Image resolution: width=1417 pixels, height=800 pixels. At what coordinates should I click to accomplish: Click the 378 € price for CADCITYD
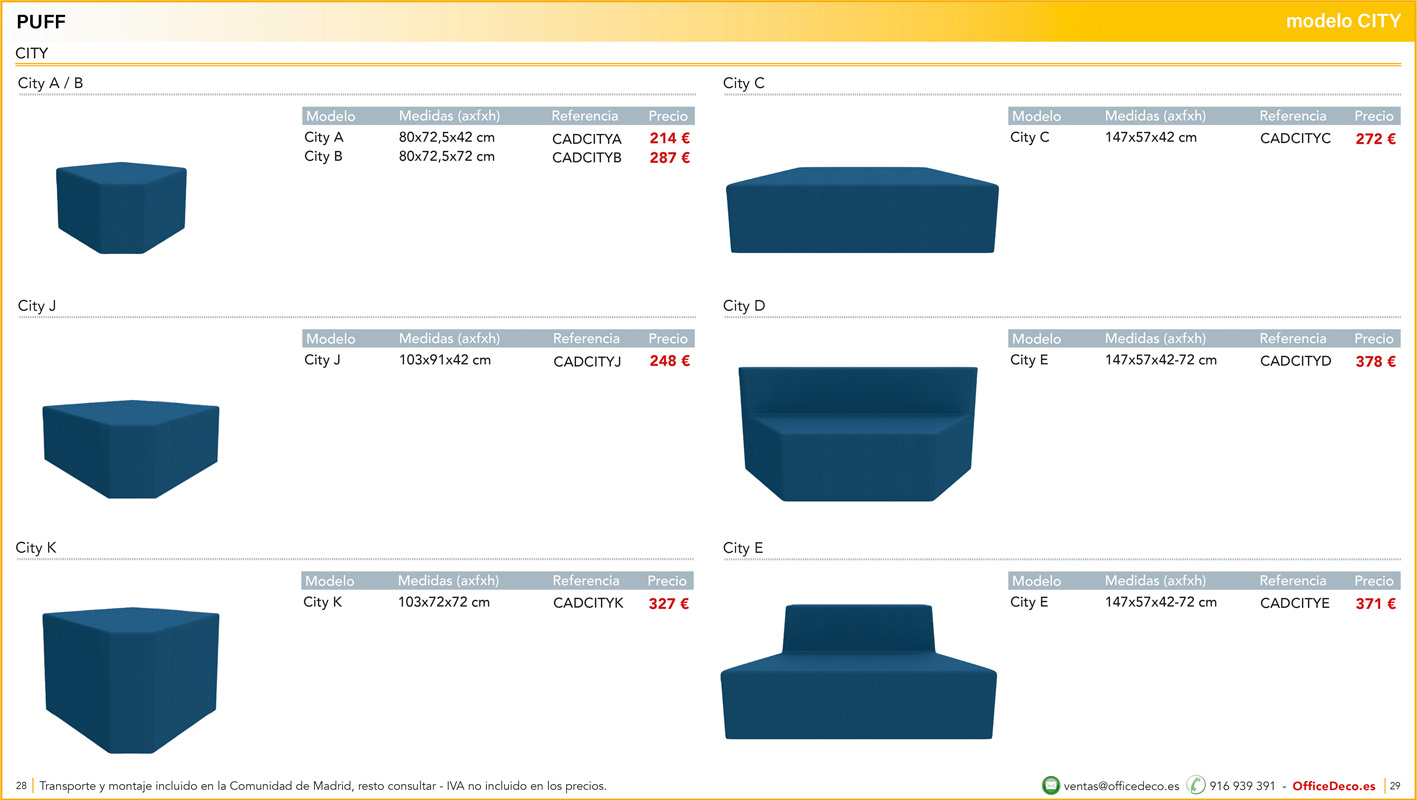1375,362
